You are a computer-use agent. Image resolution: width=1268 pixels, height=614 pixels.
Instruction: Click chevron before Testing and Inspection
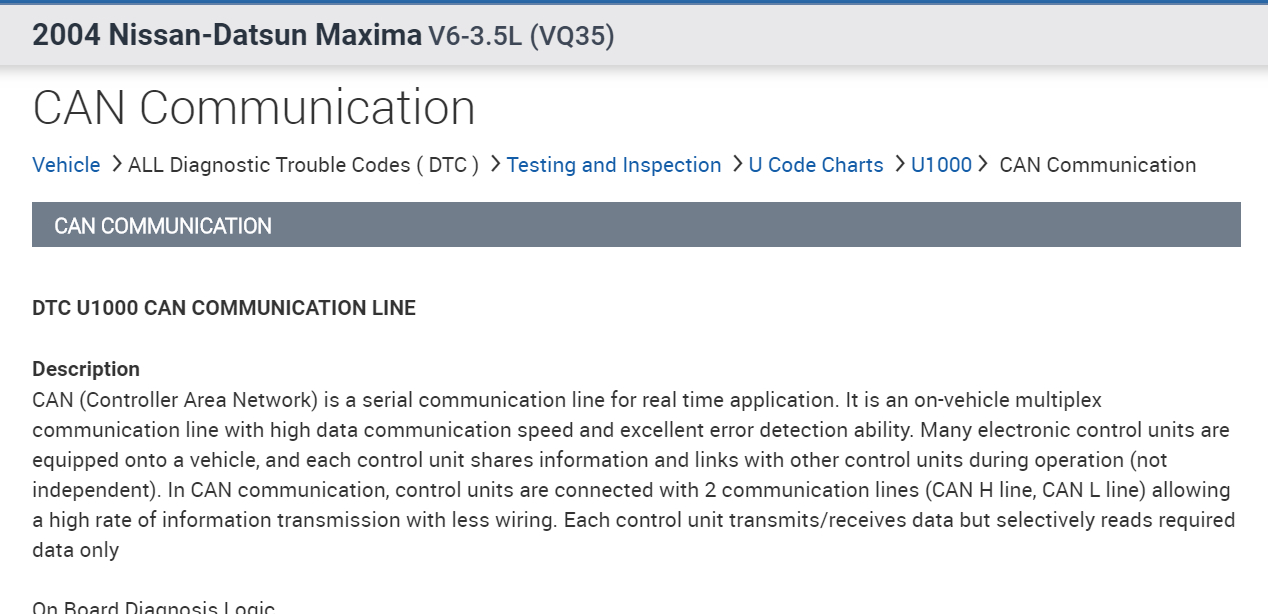click(495, 164)
